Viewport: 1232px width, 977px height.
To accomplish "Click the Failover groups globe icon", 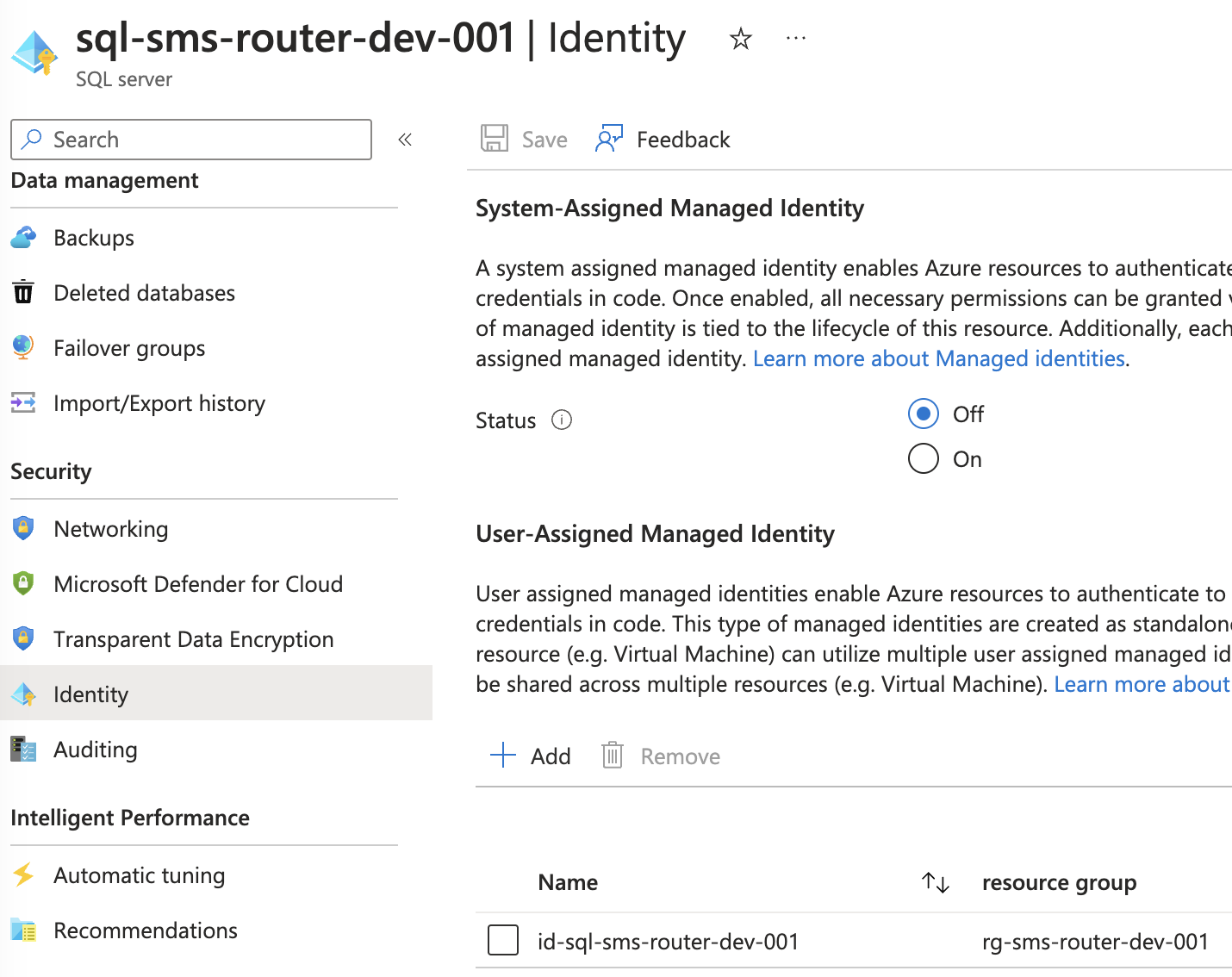I will point(23,348).
